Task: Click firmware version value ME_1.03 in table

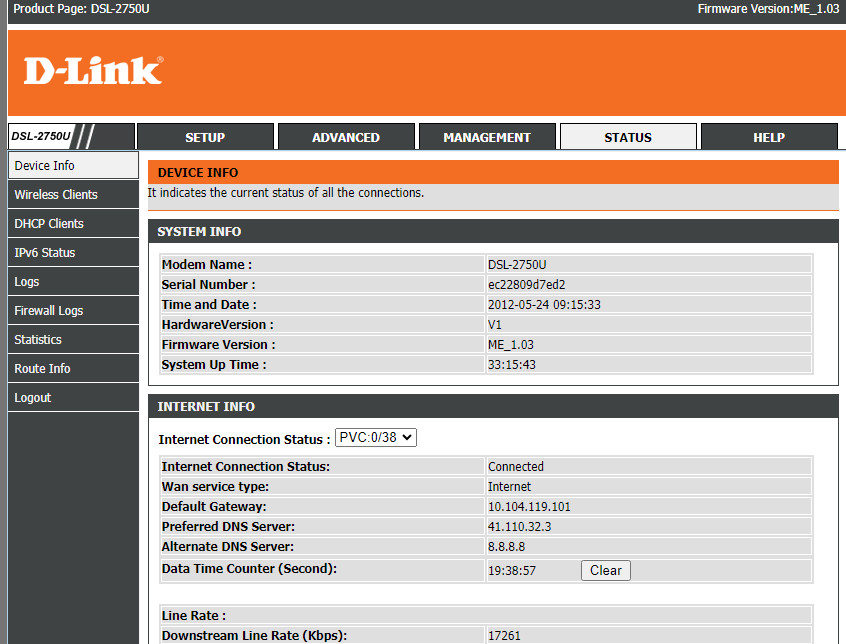Action: coord(510,344)
